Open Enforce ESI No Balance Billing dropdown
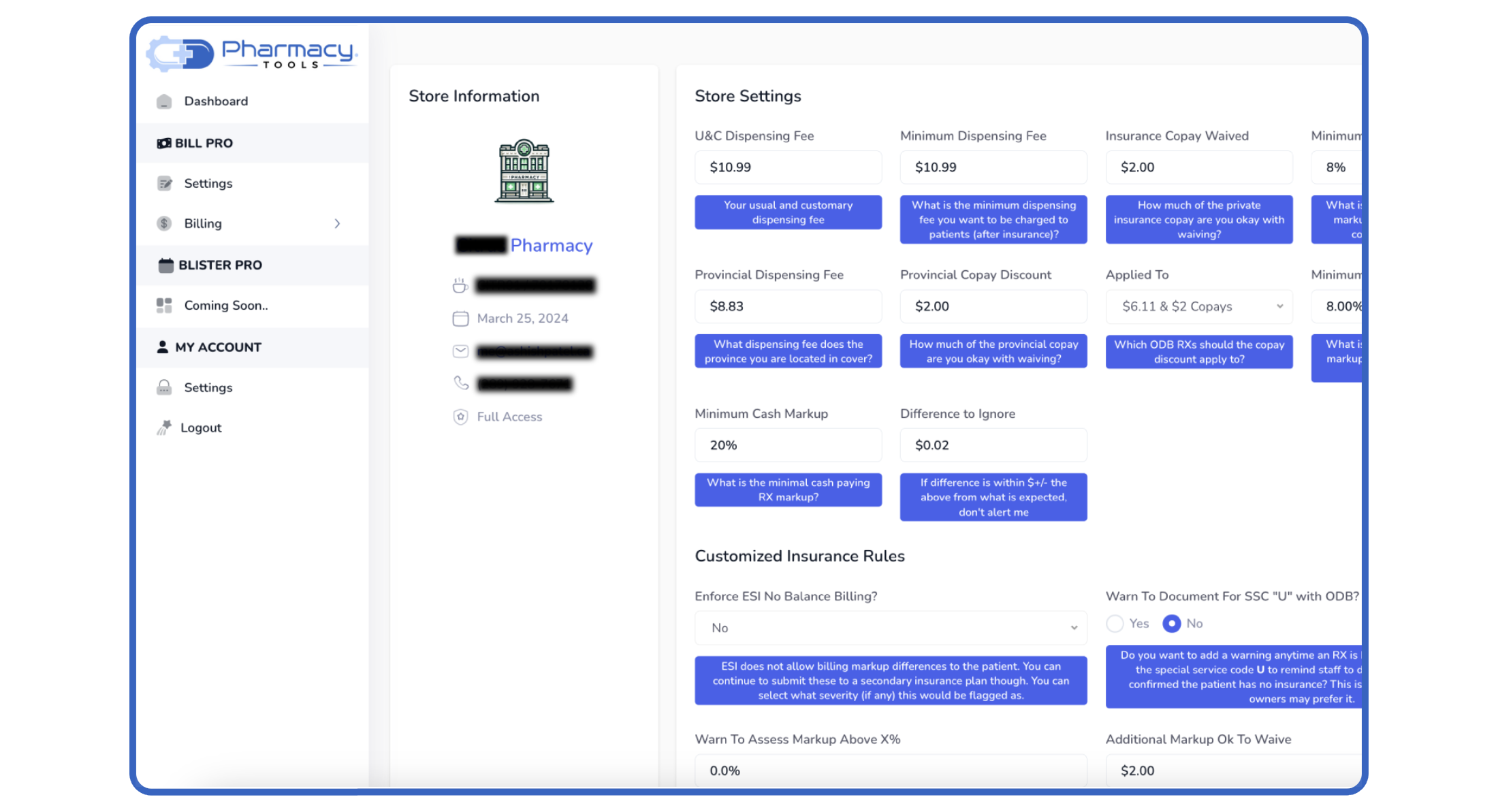The image size is (1498, 812). 890,628
